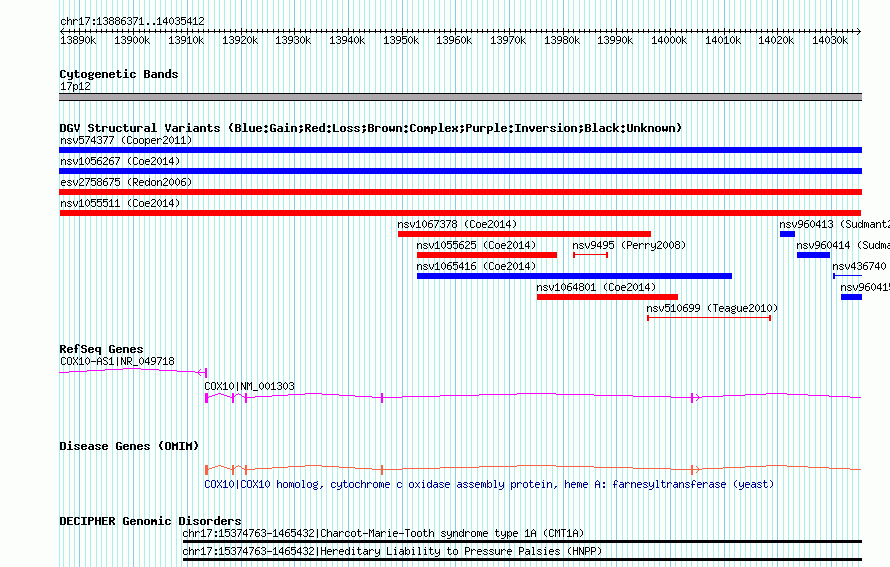Select the nsv960414 blue variant bar
The width and height of the screenshot is (890, 567).
813,255
